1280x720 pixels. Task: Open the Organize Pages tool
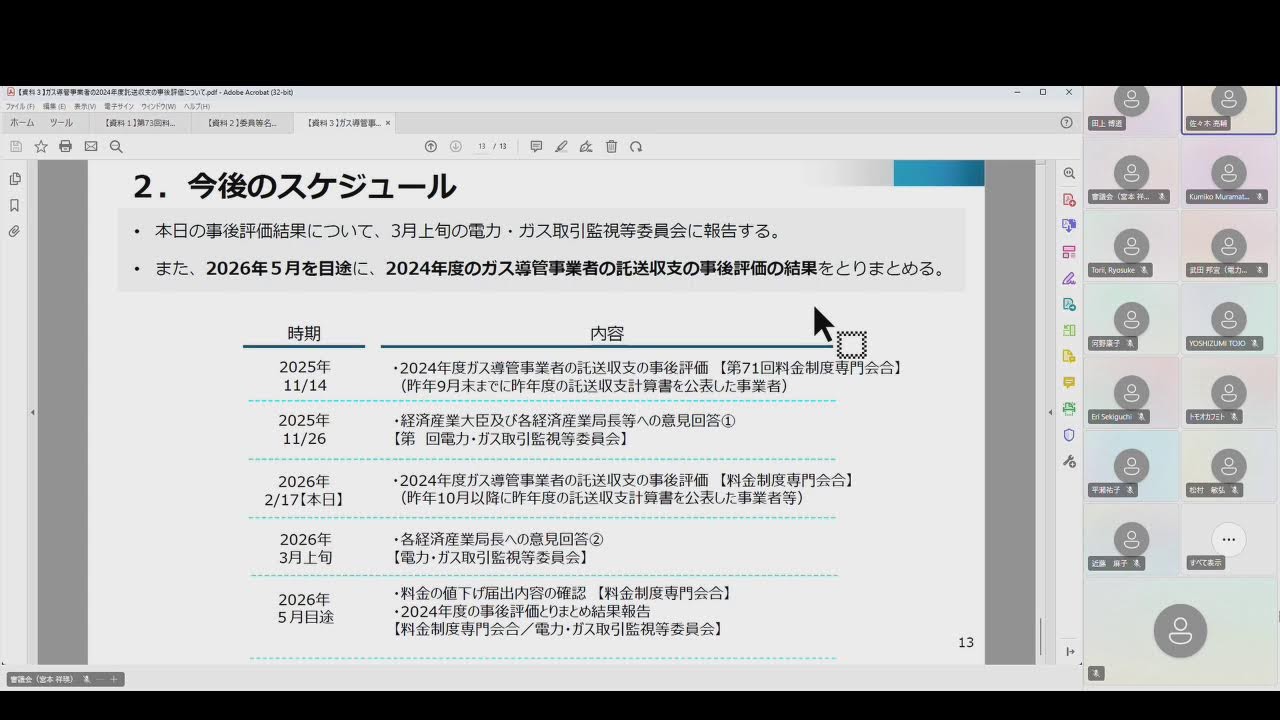[x=1069, y=251]
